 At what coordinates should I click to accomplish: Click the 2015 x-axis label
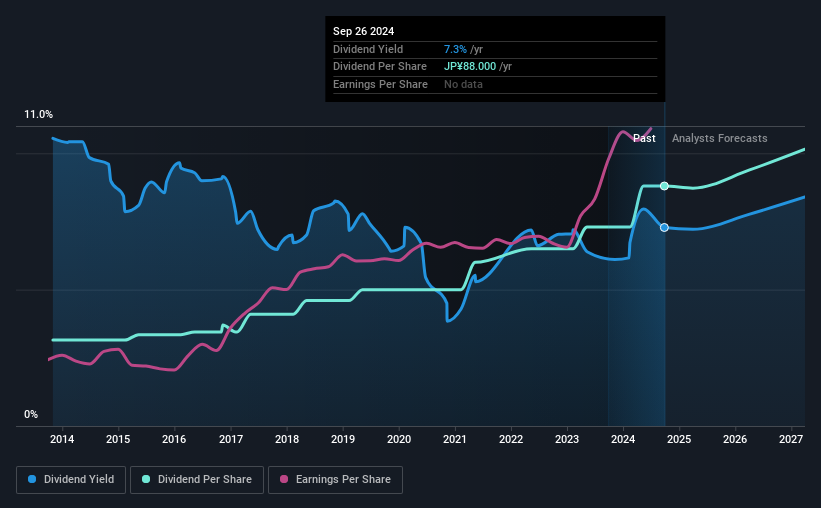click(x=118, y=439)
